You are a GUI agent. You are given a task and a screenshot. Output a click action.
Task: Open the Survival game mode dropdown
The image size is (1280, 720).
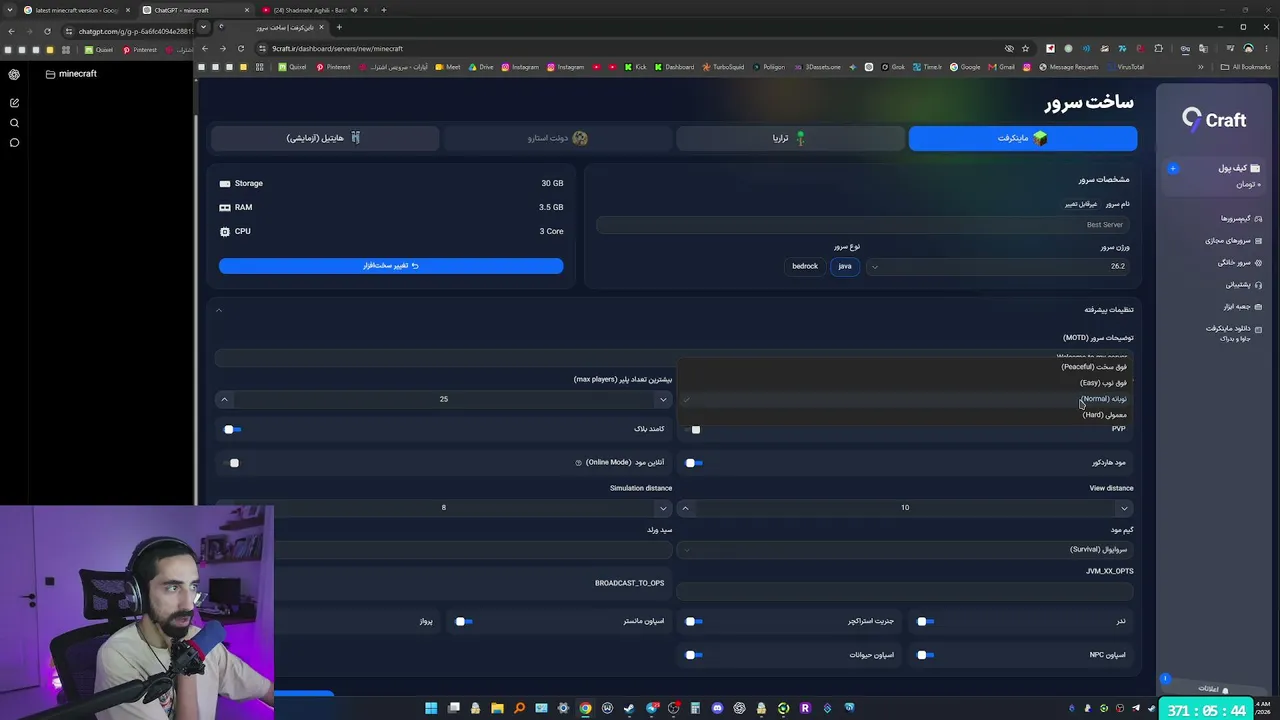[905, 549]
